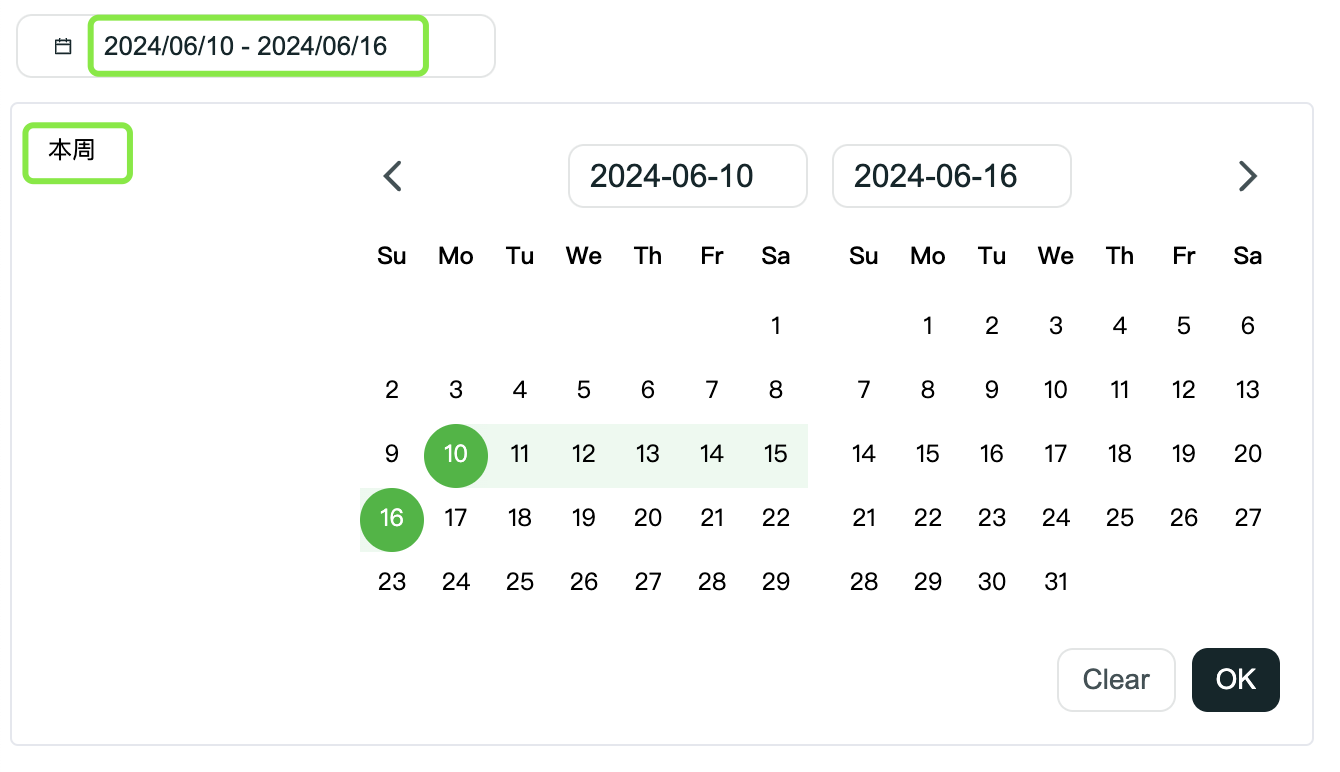1340x772 pixels.
Task: Click the calendar icon beside the date field
Action: (63, 45)
